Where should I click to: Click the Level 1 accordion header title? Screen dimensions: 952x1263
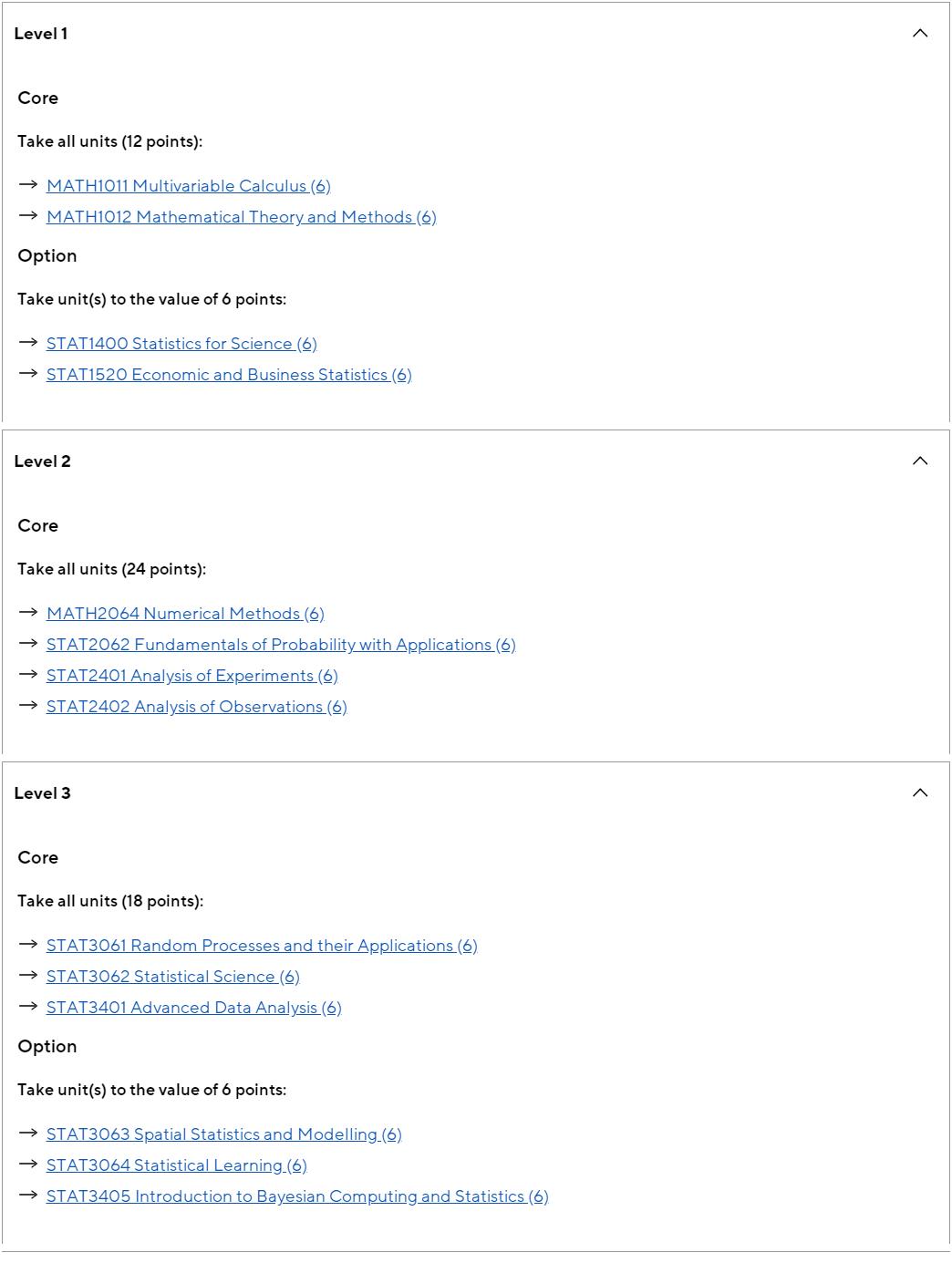point(41,34)
